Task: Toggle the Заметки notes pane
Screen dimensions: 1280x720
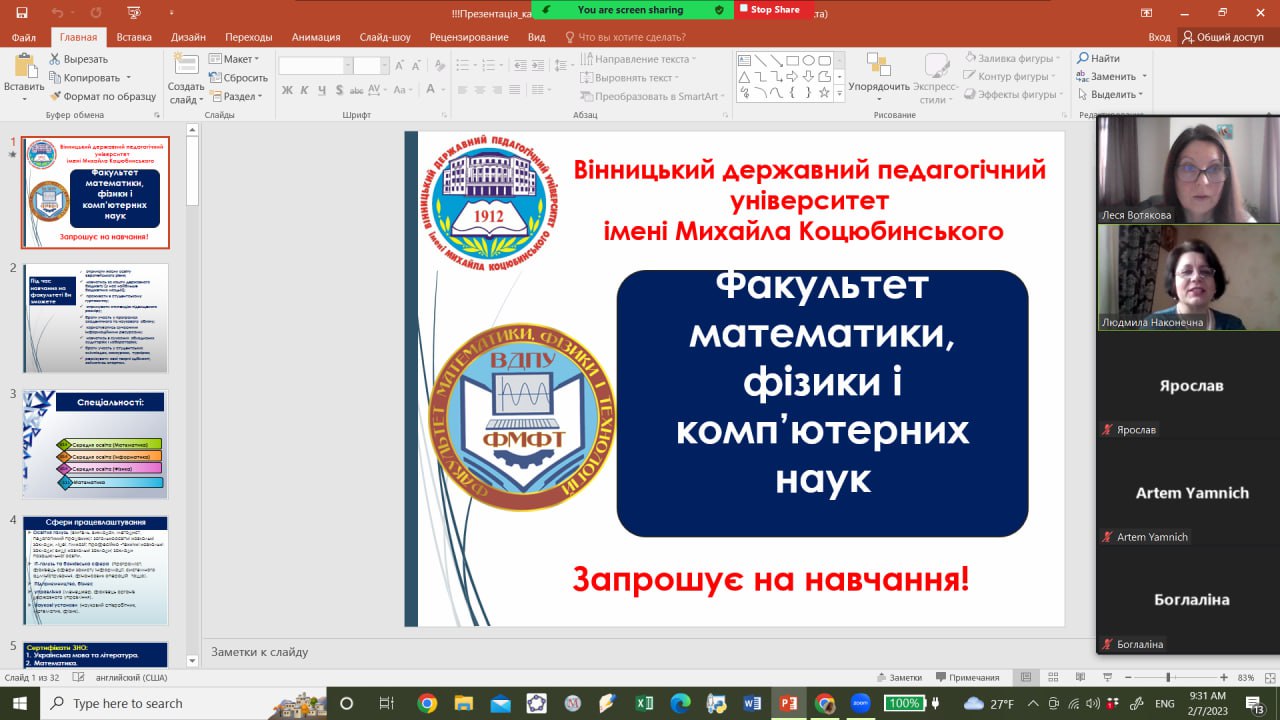Action: coord(899,677)
